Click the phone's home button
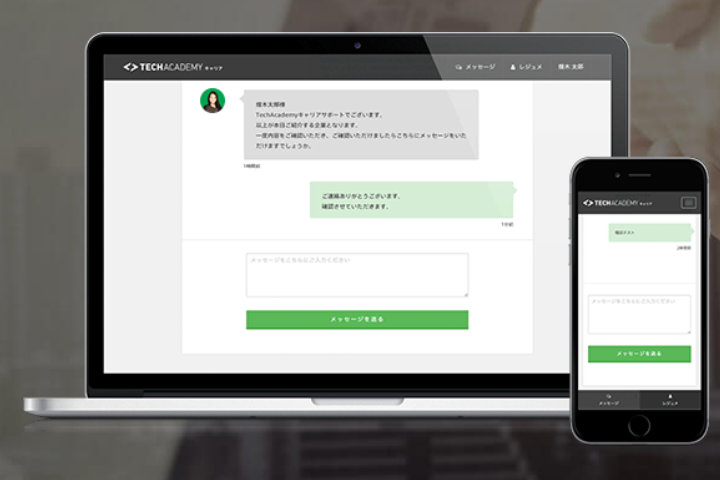The image size is (720, 480). point(639,426)
